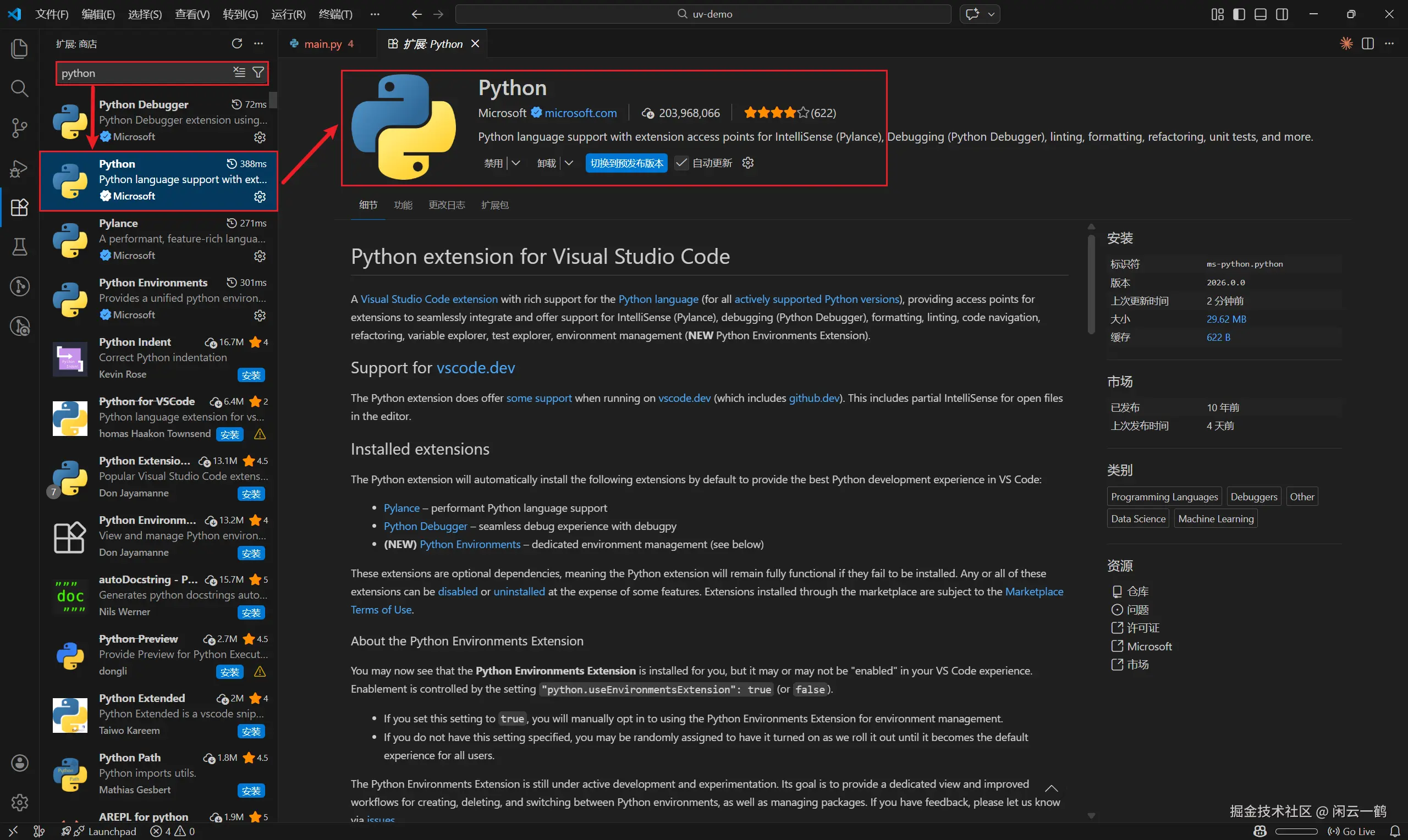Expand the 卸载 dropdown arrow
This screenshot has height=840, width=1408.
click(569, 163)
